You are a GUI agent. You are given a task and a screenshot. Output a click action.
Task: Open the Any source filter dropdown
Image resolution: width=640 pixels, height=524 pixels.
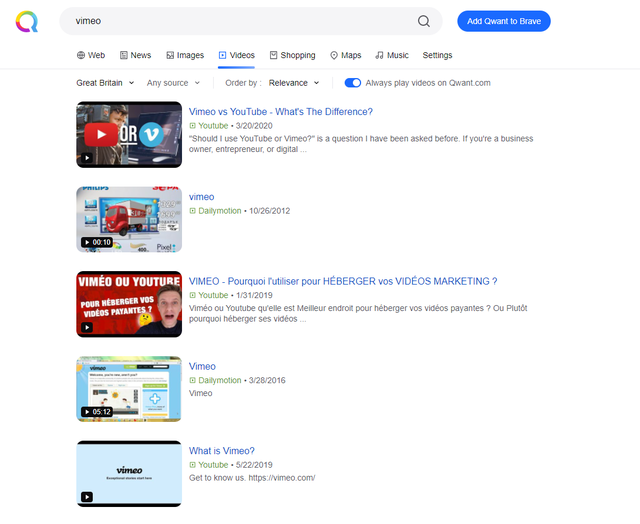tap(173, 83)
